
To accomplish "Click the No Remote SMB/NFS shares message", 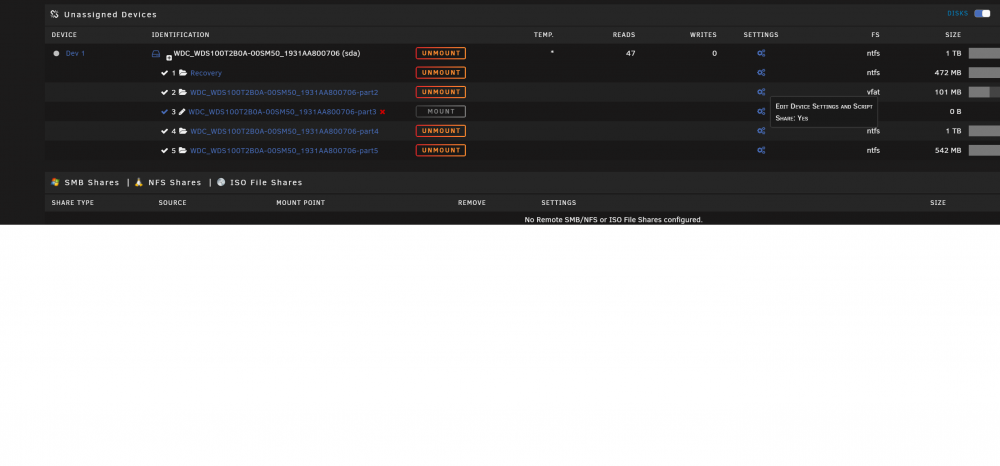I will point(613,219).
